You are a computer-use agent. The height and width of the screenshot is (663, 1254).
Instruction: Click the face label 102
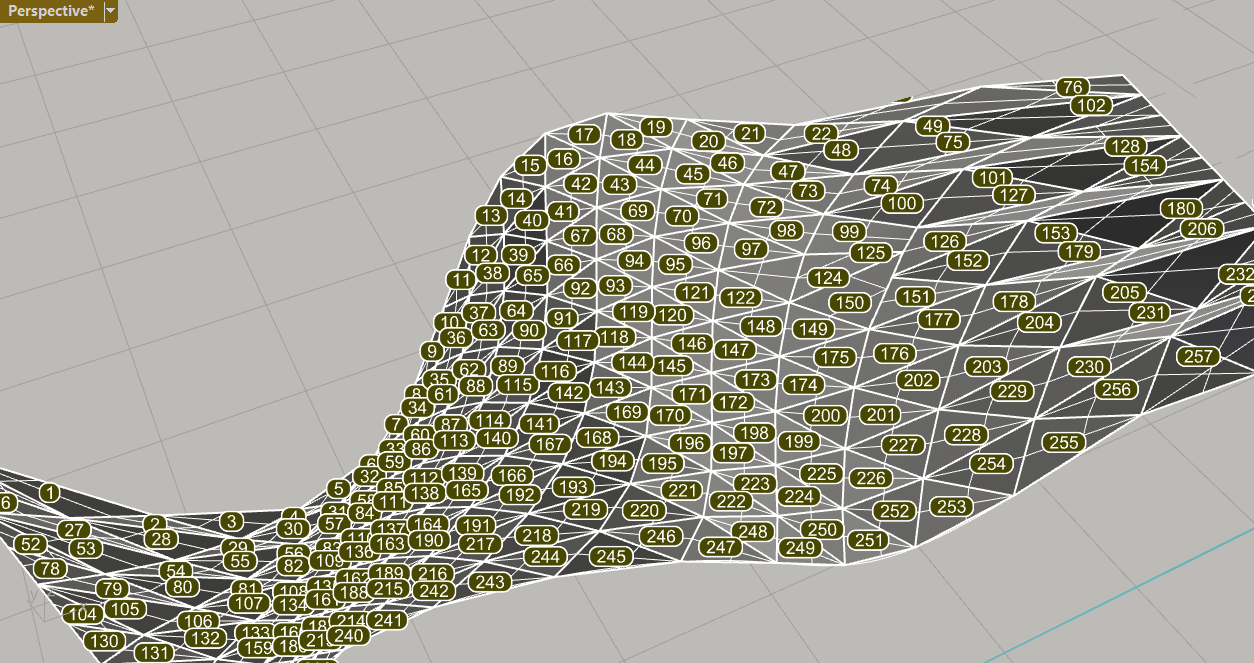click(1091, 105)
